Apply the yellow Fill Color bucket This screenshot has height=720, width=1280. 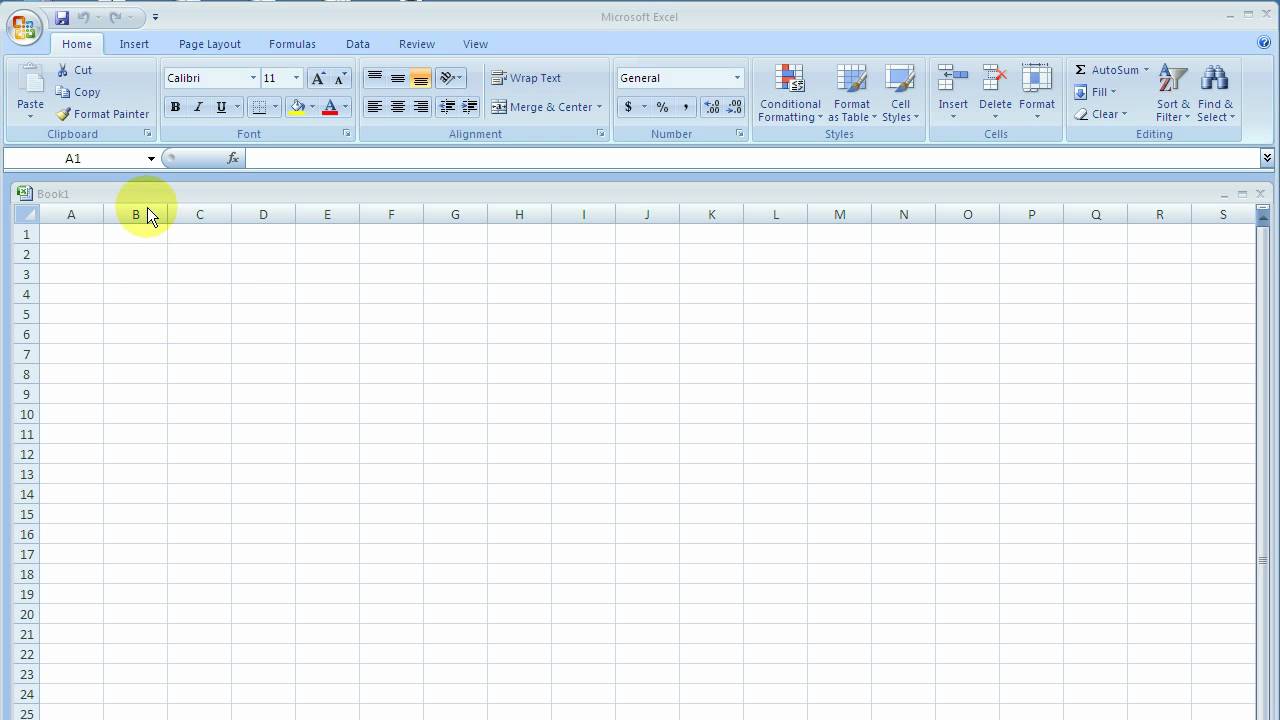tap(297, 107)
